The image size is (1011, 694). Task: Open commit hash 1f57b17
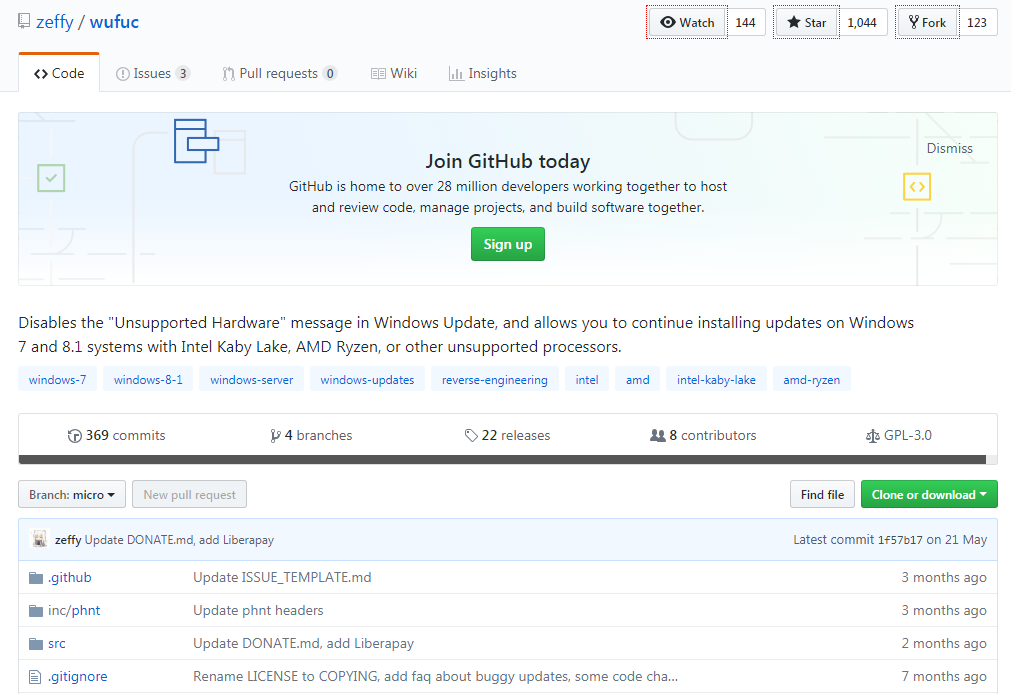(x=900, y=540)
